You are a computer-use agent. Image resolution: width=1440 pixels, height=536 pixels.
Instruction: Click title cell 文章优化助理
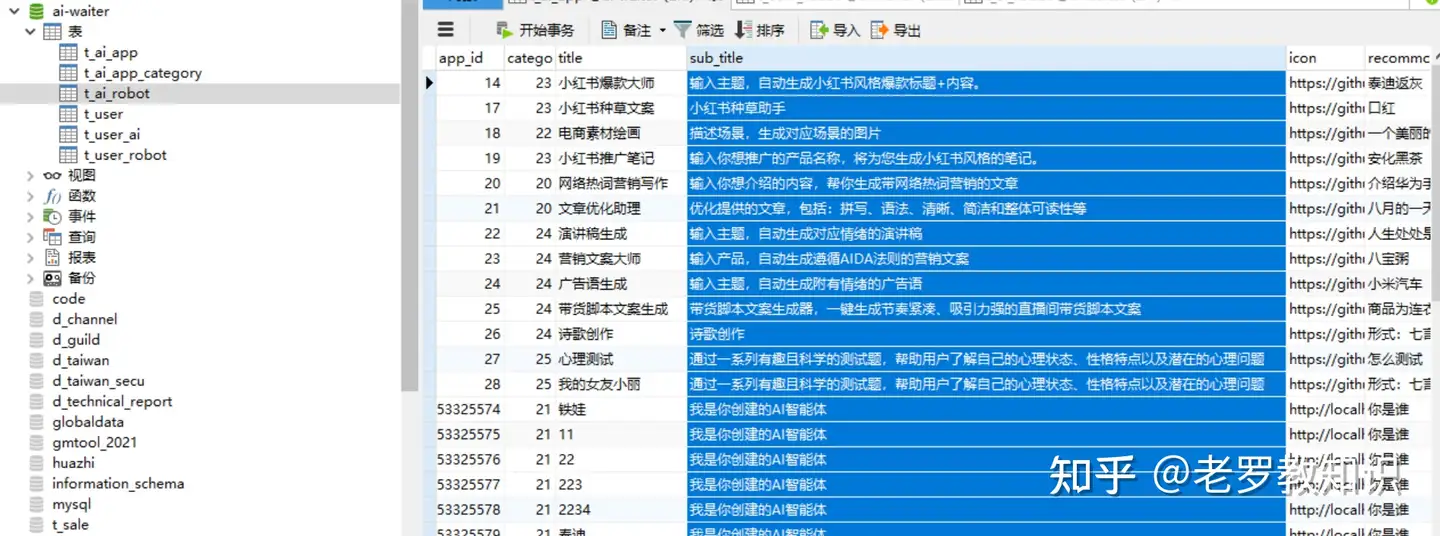tap(620, 208)
